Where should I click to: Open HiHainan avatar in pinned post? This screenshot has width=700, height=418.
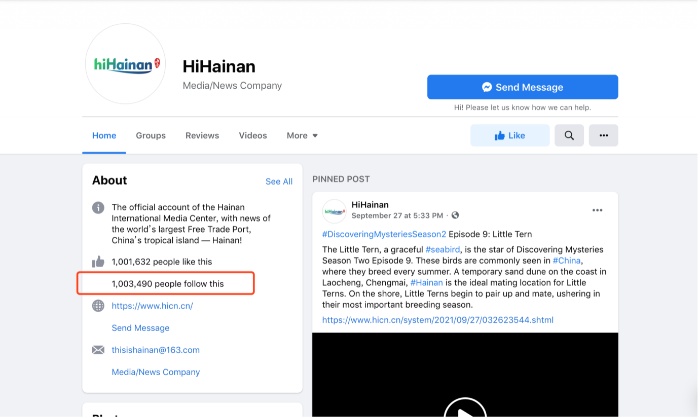click(334, 211)
